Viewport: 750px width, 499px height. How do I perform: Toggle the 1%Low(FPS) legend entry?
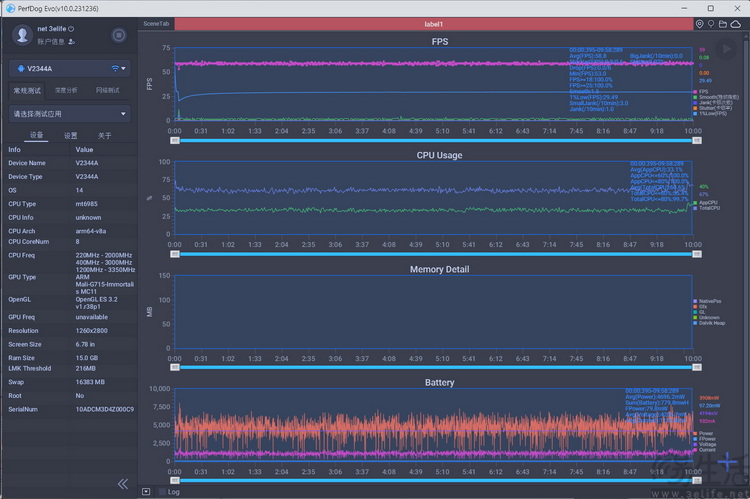pos(710,113)
